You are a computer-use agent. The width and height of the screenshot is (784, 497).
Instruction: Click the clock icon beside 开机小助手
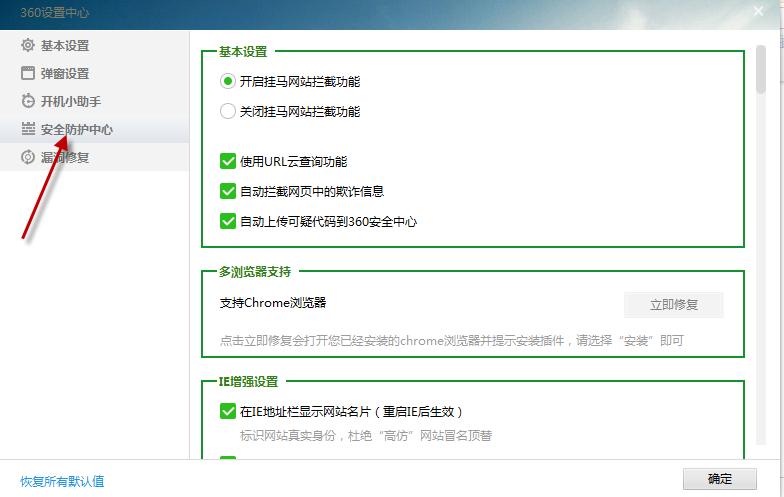click(28, 101)
